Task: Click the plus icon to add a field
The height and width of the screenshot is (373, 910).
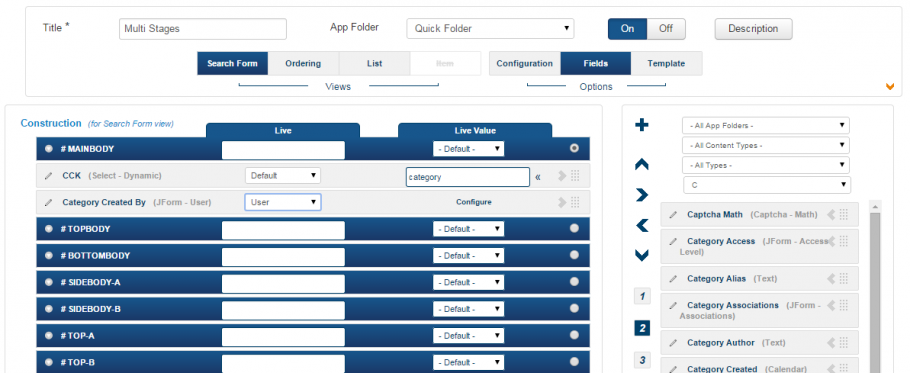Action: pos(642,125)
